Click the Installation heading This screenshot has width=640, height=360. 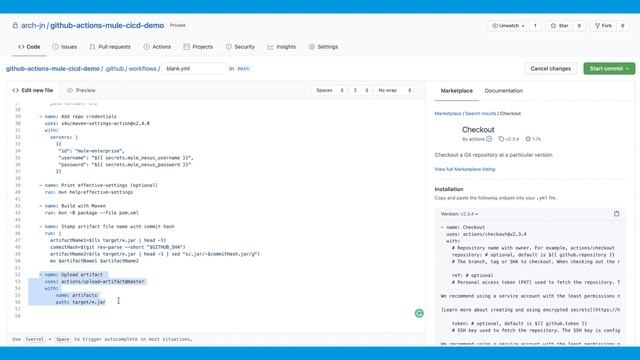pyautogui.click(x=449, y=189)
